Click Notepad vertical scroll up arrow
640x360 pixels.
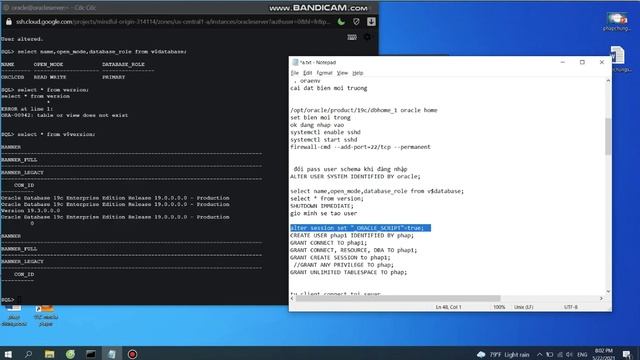tap(608, 81)
